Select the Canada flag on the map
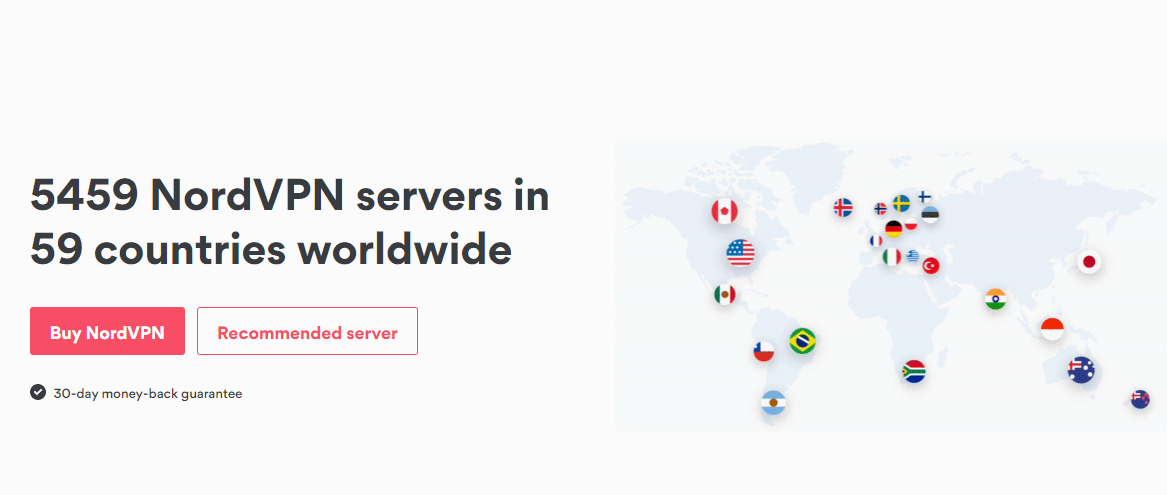The width and height of the screenshot is (1167, 495). click(724, 211)
